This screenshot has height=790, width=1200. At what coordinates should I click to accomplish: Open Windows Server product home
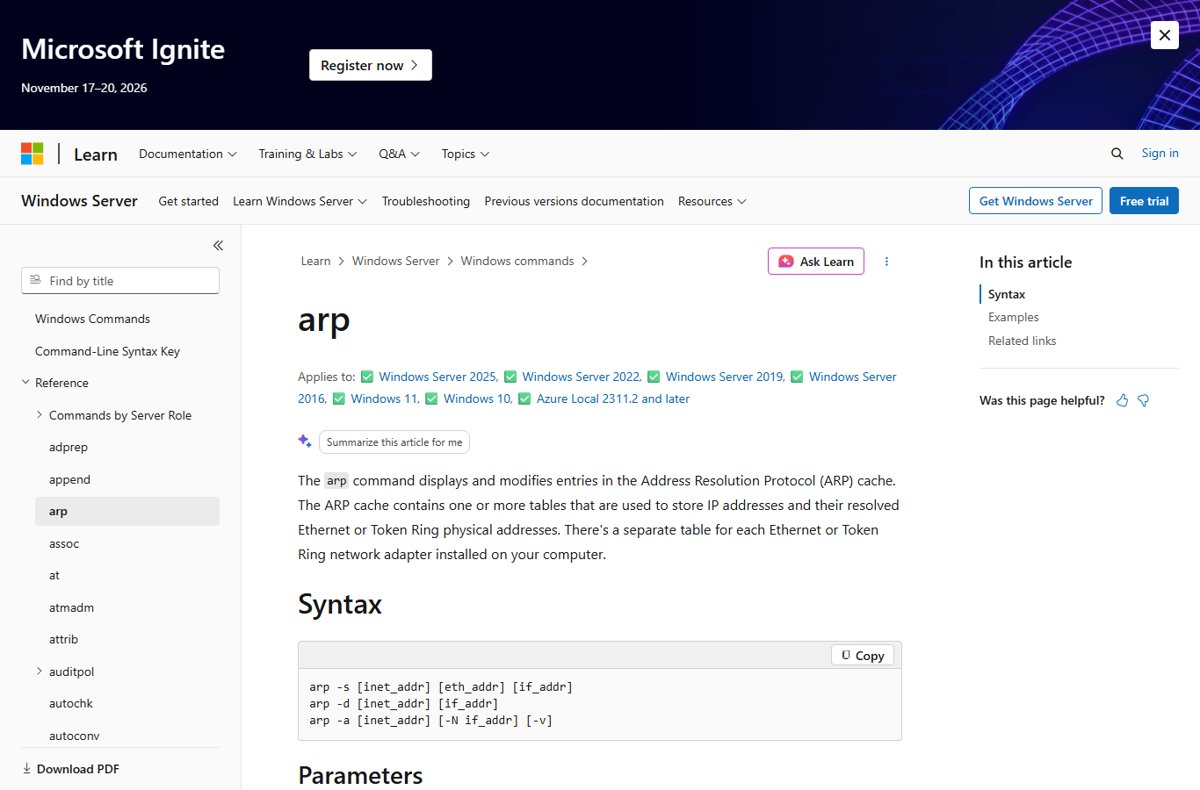tap(79, 201)
